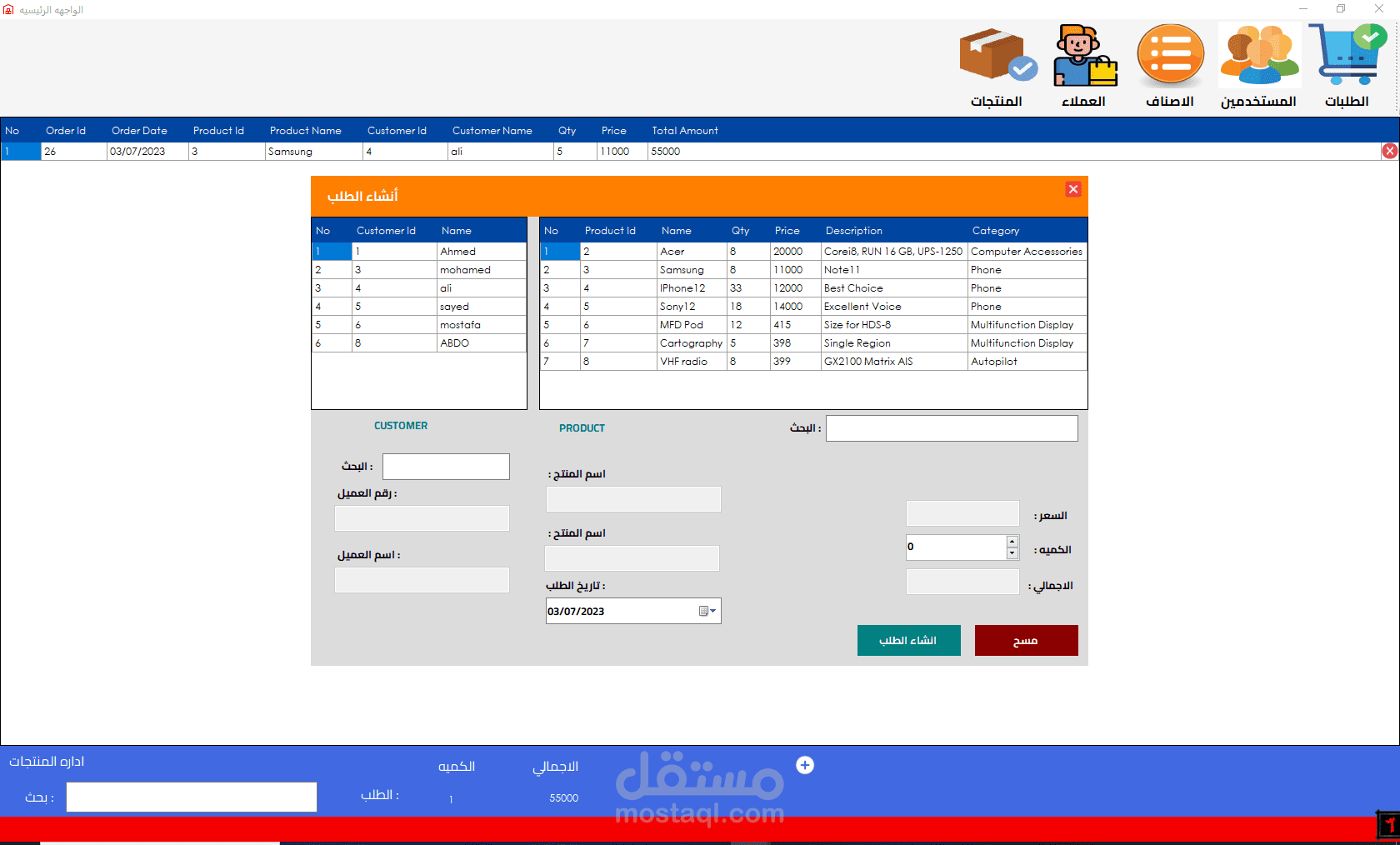Delete order row 26 with red X icon

click(1390, 151)
